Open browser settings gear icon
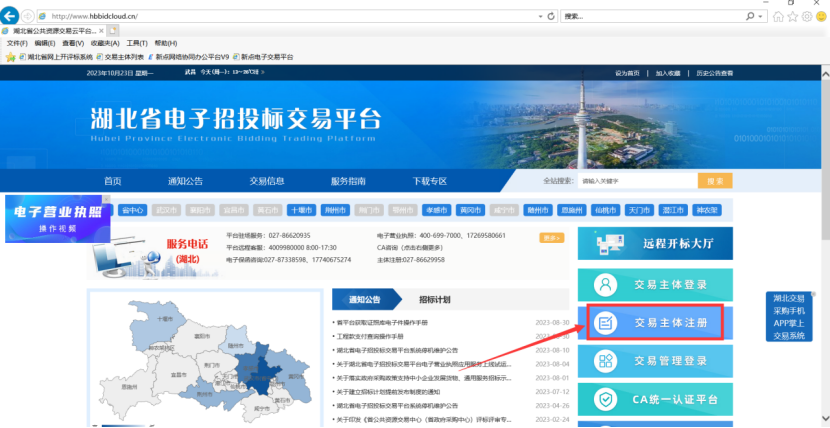This screenshot has width=830, height=428. (x=806, y=17)
